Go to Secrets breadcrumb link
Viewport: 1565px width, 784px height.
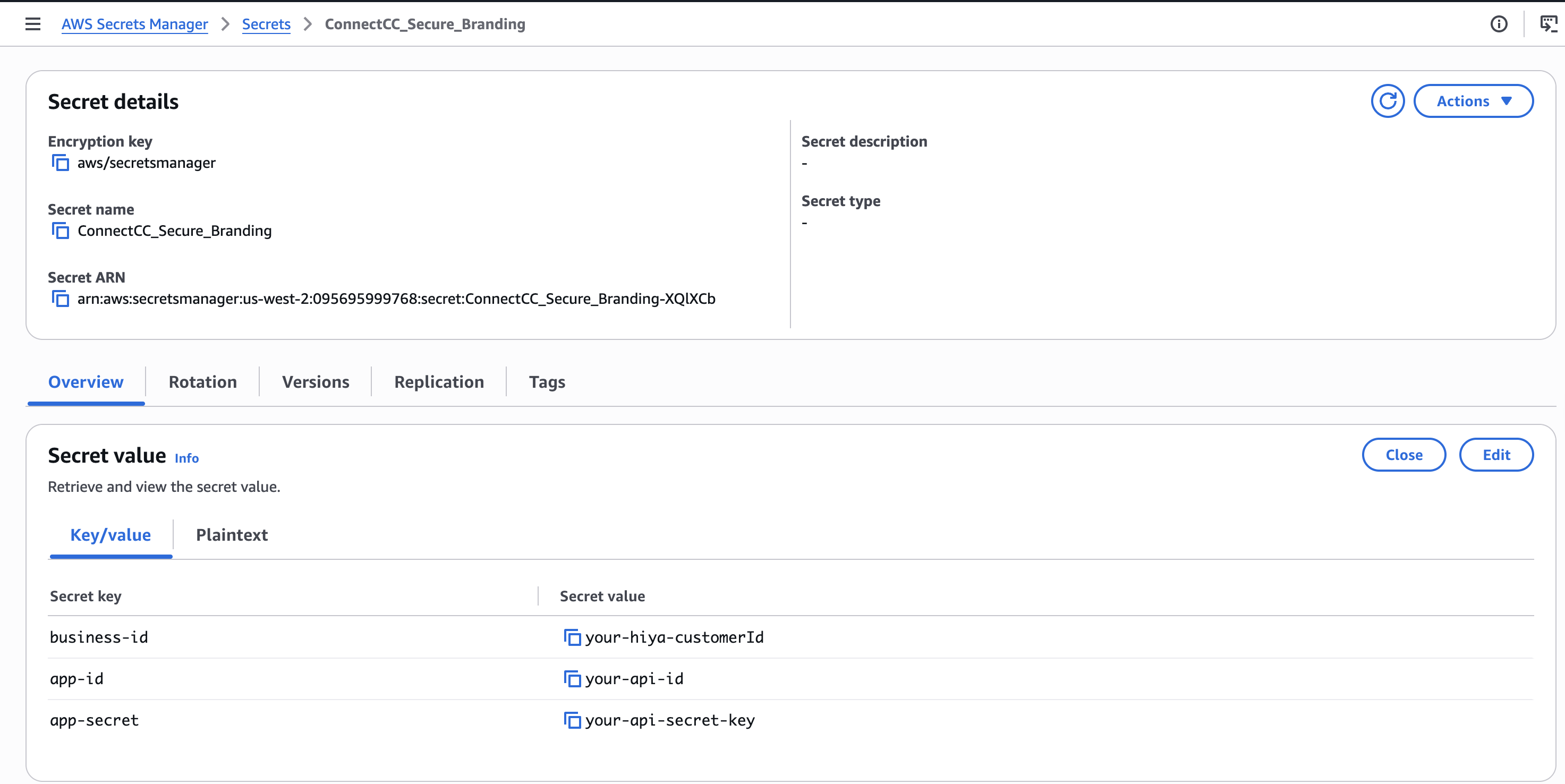click(266, 24)
